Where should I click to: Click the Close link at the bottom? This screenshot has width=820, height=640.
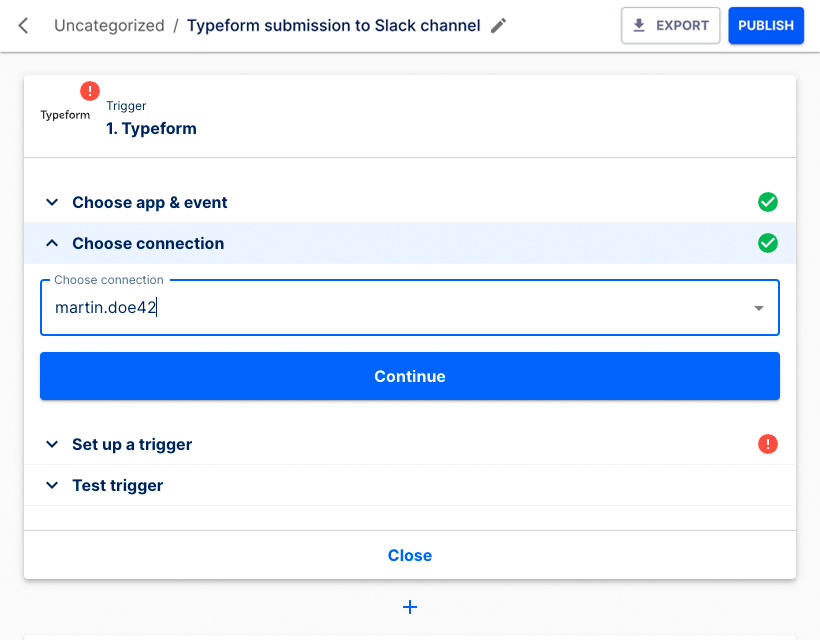(410, 555)
